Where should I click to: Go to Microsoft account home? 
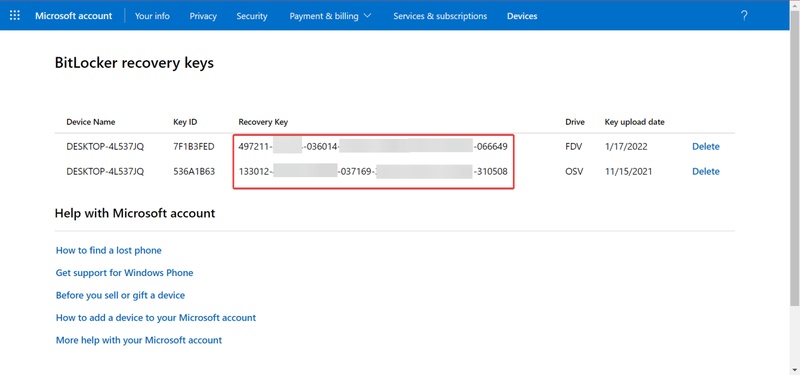click(73, 16)
